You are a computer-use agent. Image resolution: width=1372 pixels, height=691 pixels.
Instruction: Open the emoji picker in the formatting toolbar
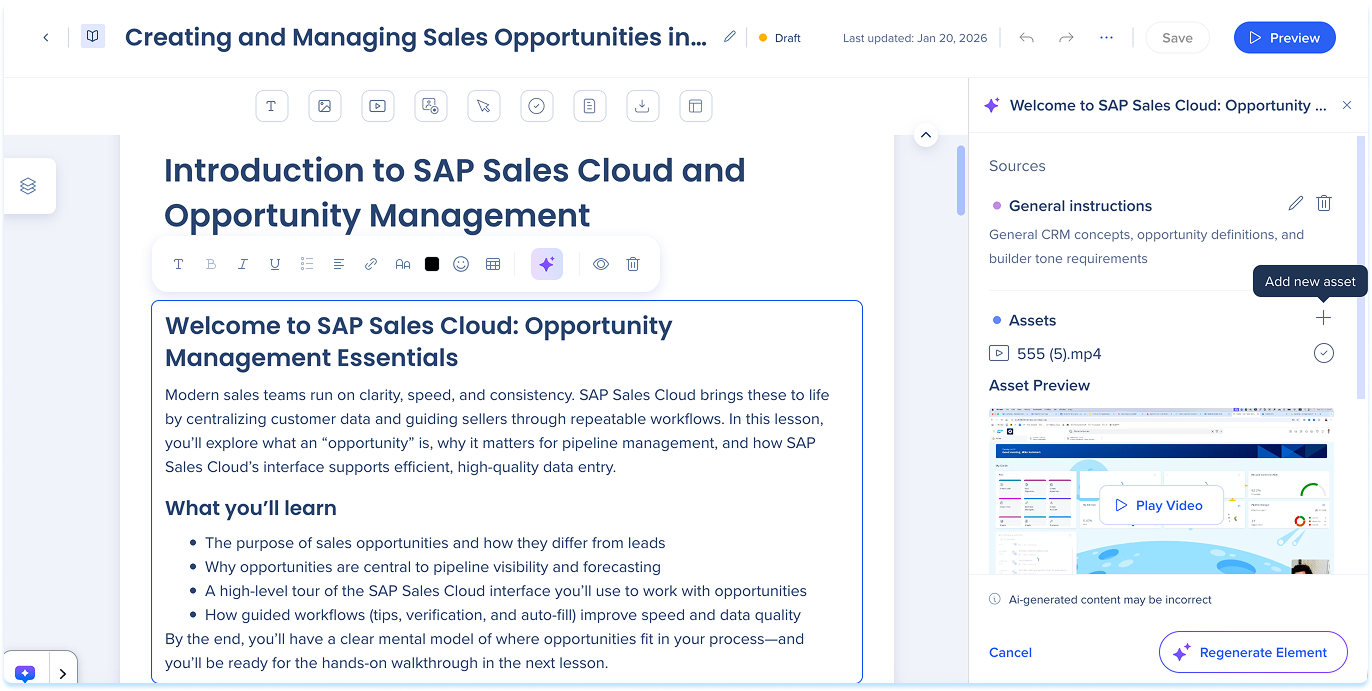pyautogui.click(x=461, y=264)
